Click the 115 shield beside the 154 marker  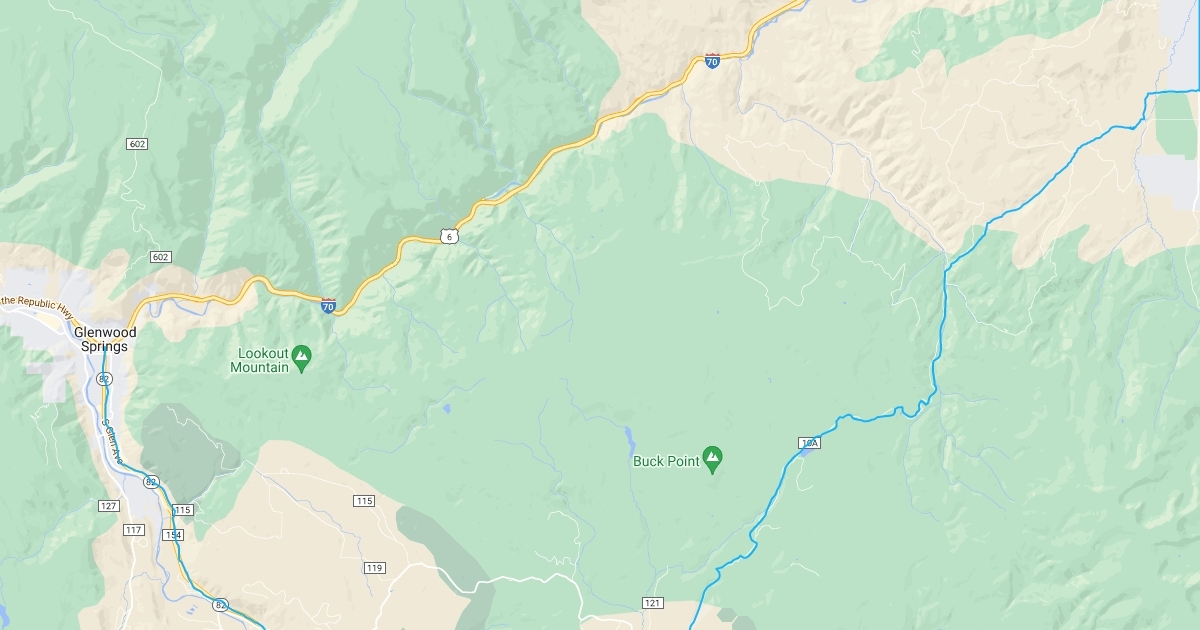[x=182, y=510]
